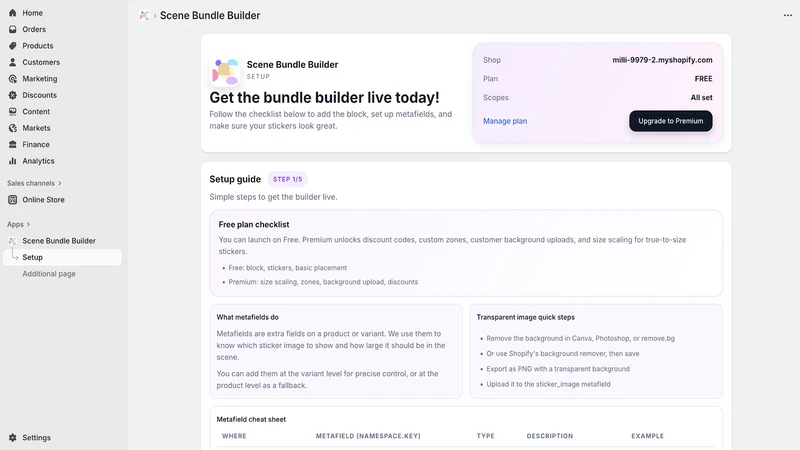Click the Online Store icon
The image size is (800, 450).
coord(13,199)
